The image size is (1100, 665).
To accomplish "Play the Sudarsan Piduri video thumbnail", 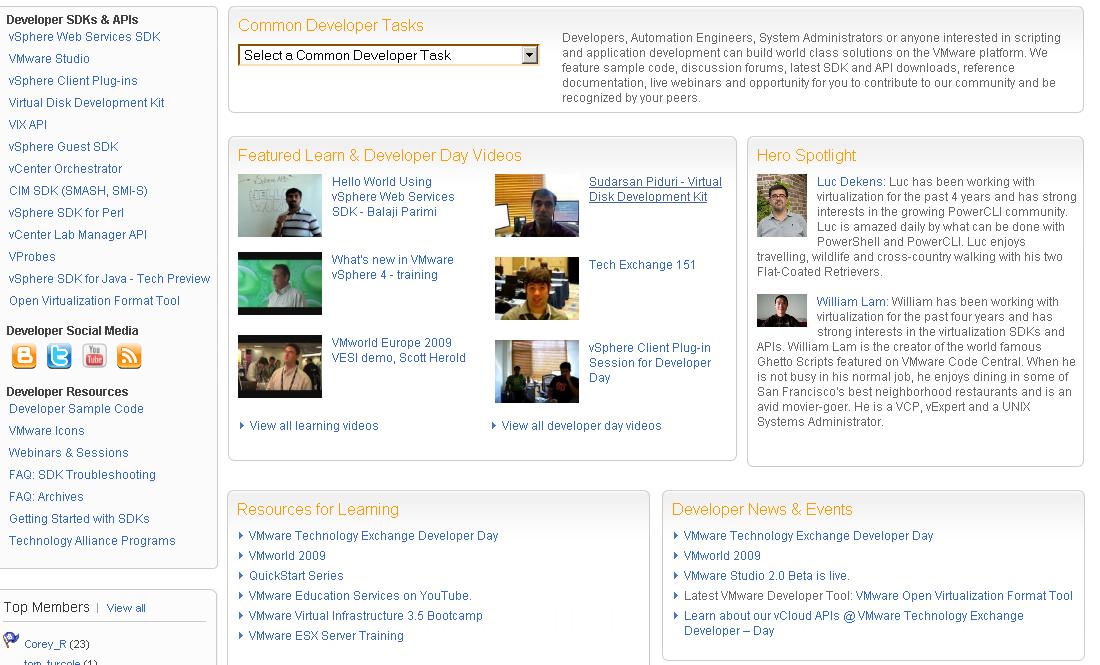I will click(x=537, y=206).
